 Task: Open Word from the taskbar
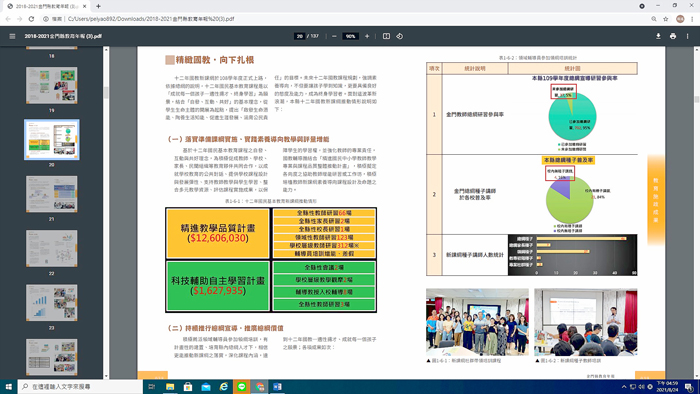(x=277, y=386)
